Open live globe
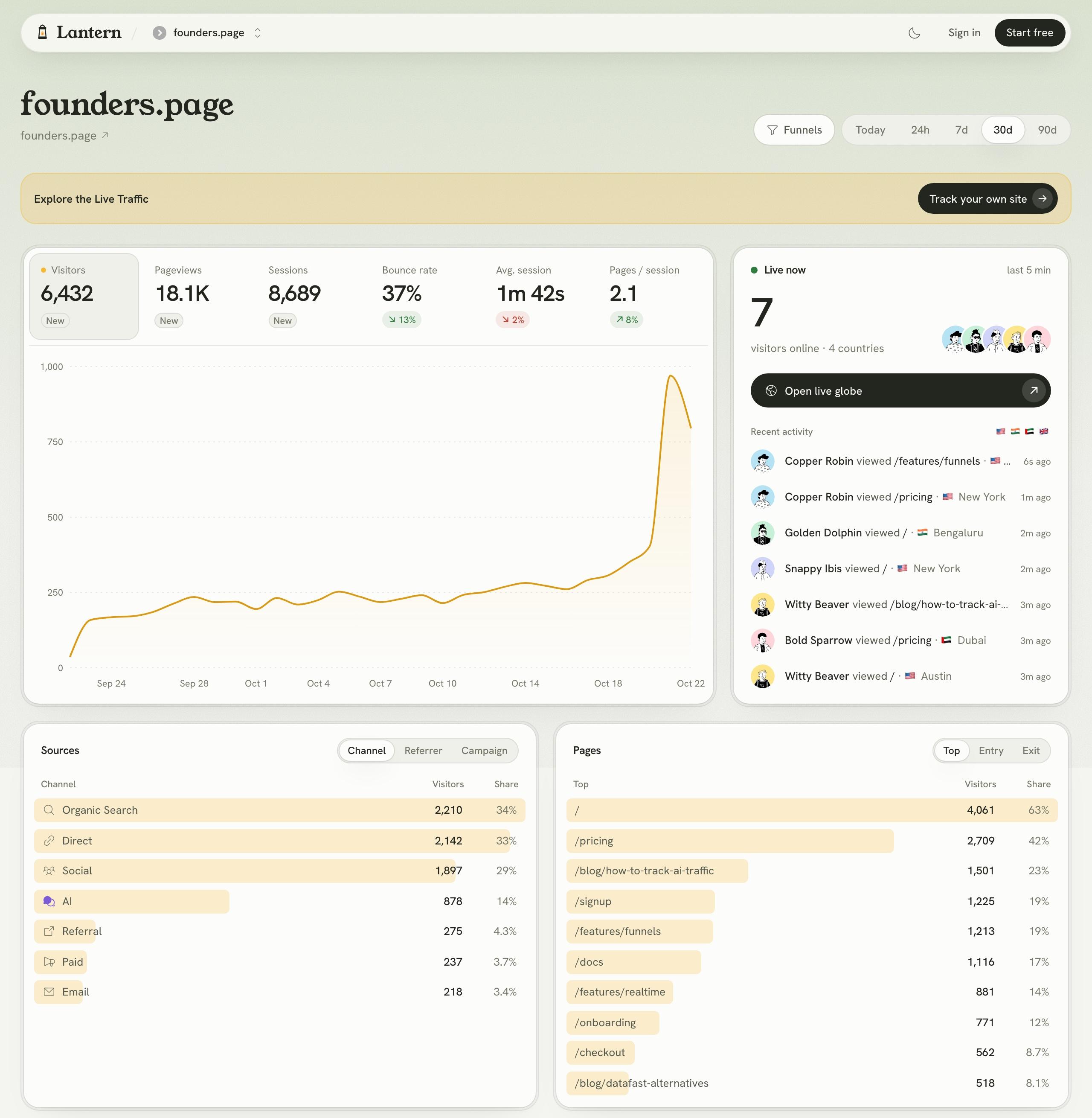Image resolution: width=1092 pixels, height=1118 pixels. [900, 390]
